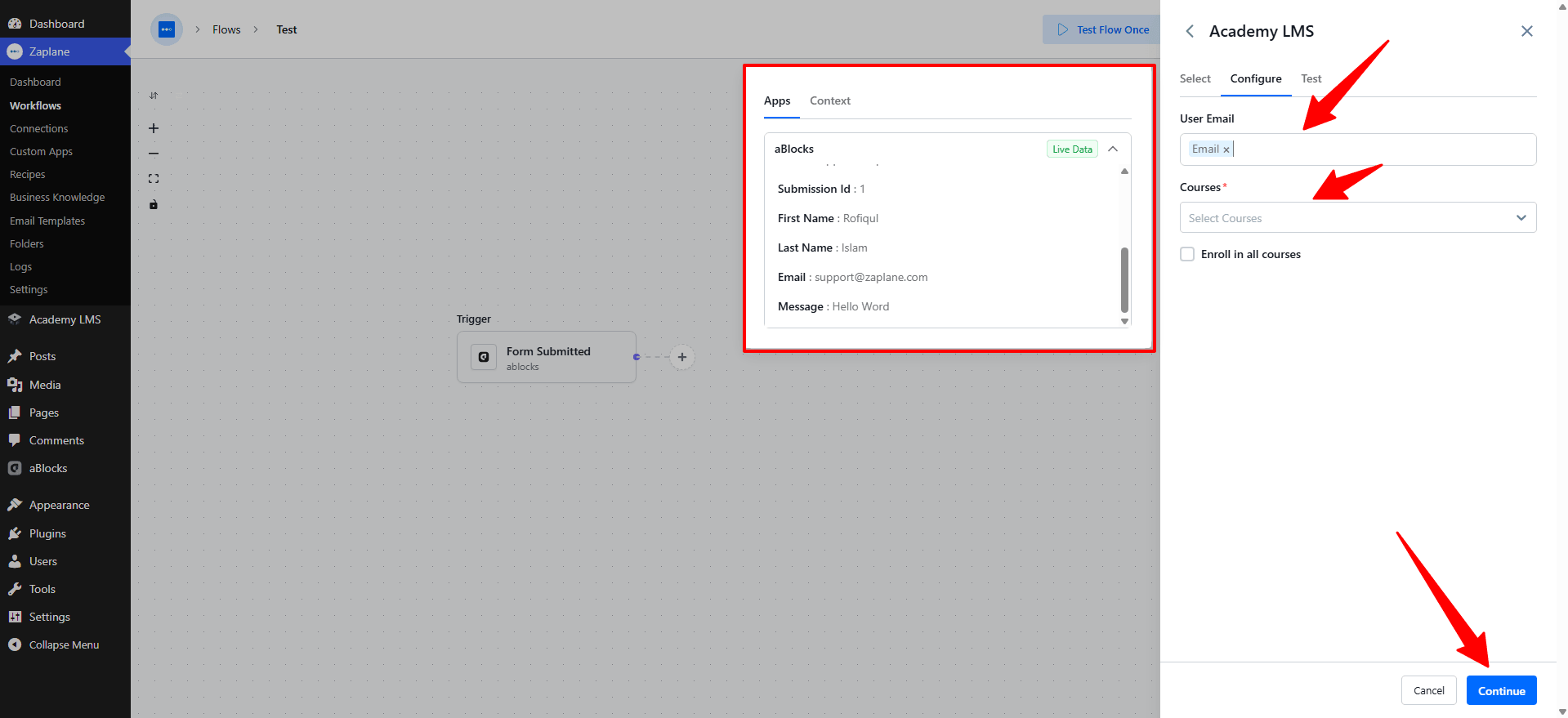Click the aBlocks data list scrollbar thumb

click(x=1124, y=280)
